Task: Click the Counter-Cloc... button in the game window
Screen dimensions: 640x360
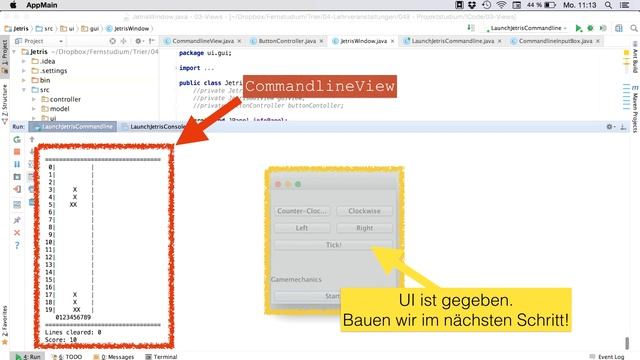Action: coord(302,211)
